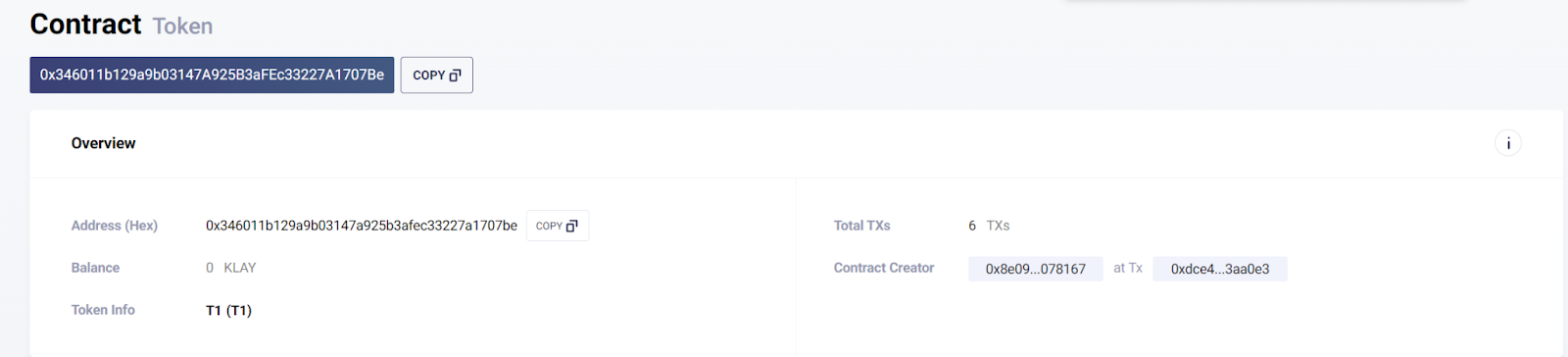
Task: Open the T1 (T1) token info link
Action: (228, 310)
